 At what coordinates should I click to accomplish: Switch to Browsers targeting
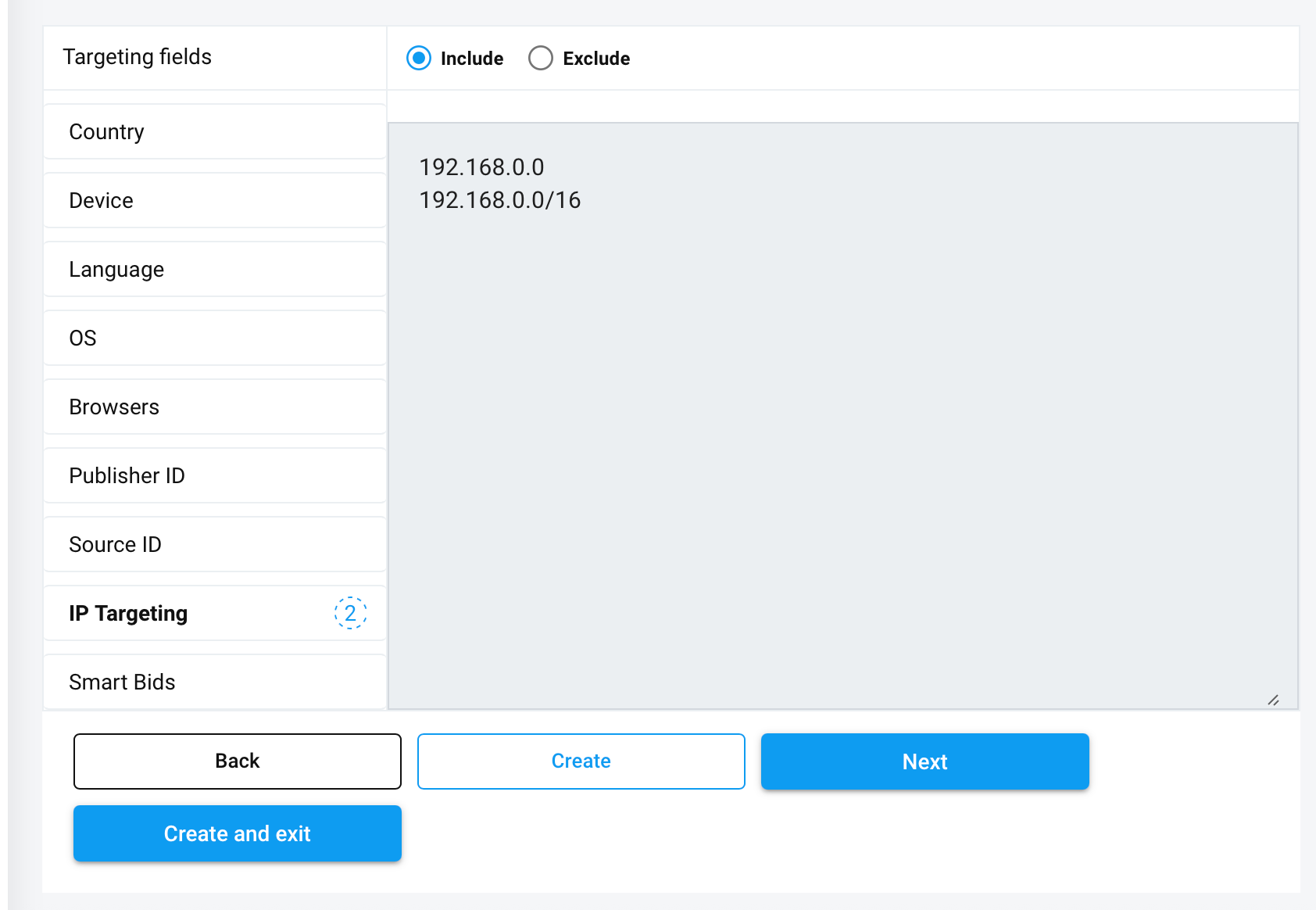[x=215, y=407]
